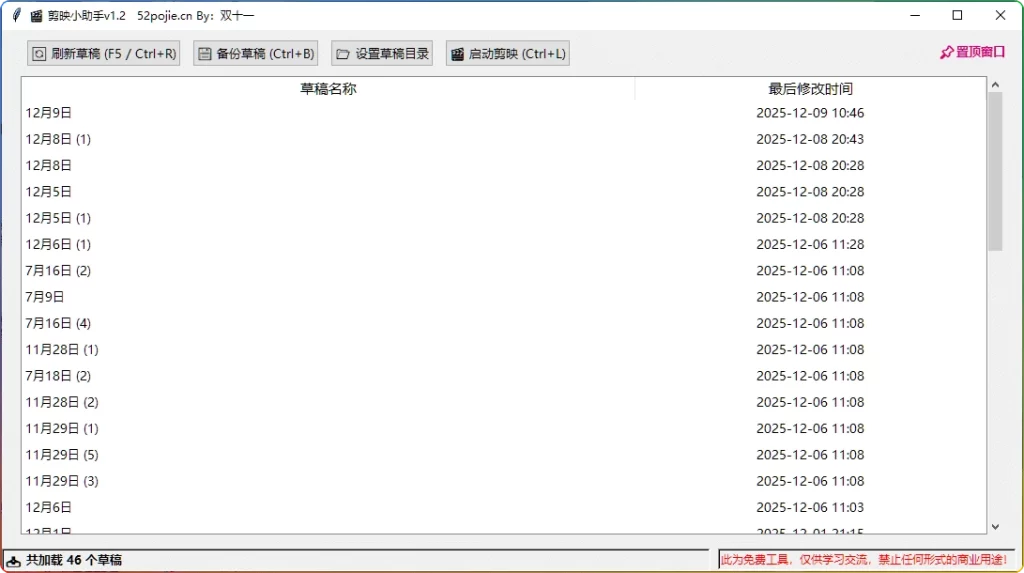Click the status bar icon beside 共加载 46 个草稿

click(14, 561)
